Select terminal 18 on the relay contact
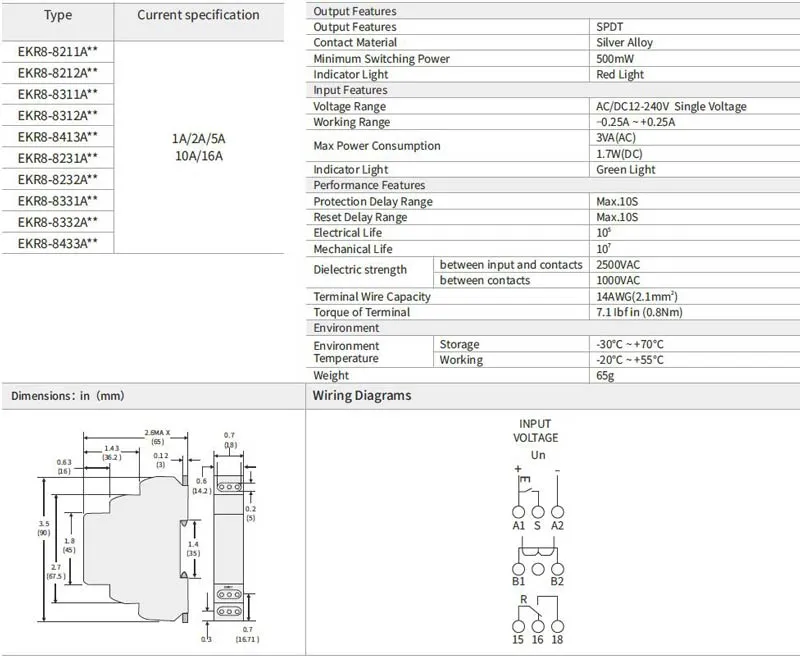 (557, 624)
